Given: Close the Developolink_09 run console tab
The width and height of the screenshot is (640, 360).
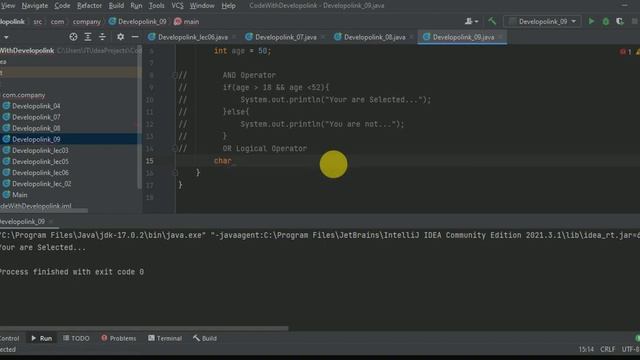Looking at the screenshot, I should (51, 222).
